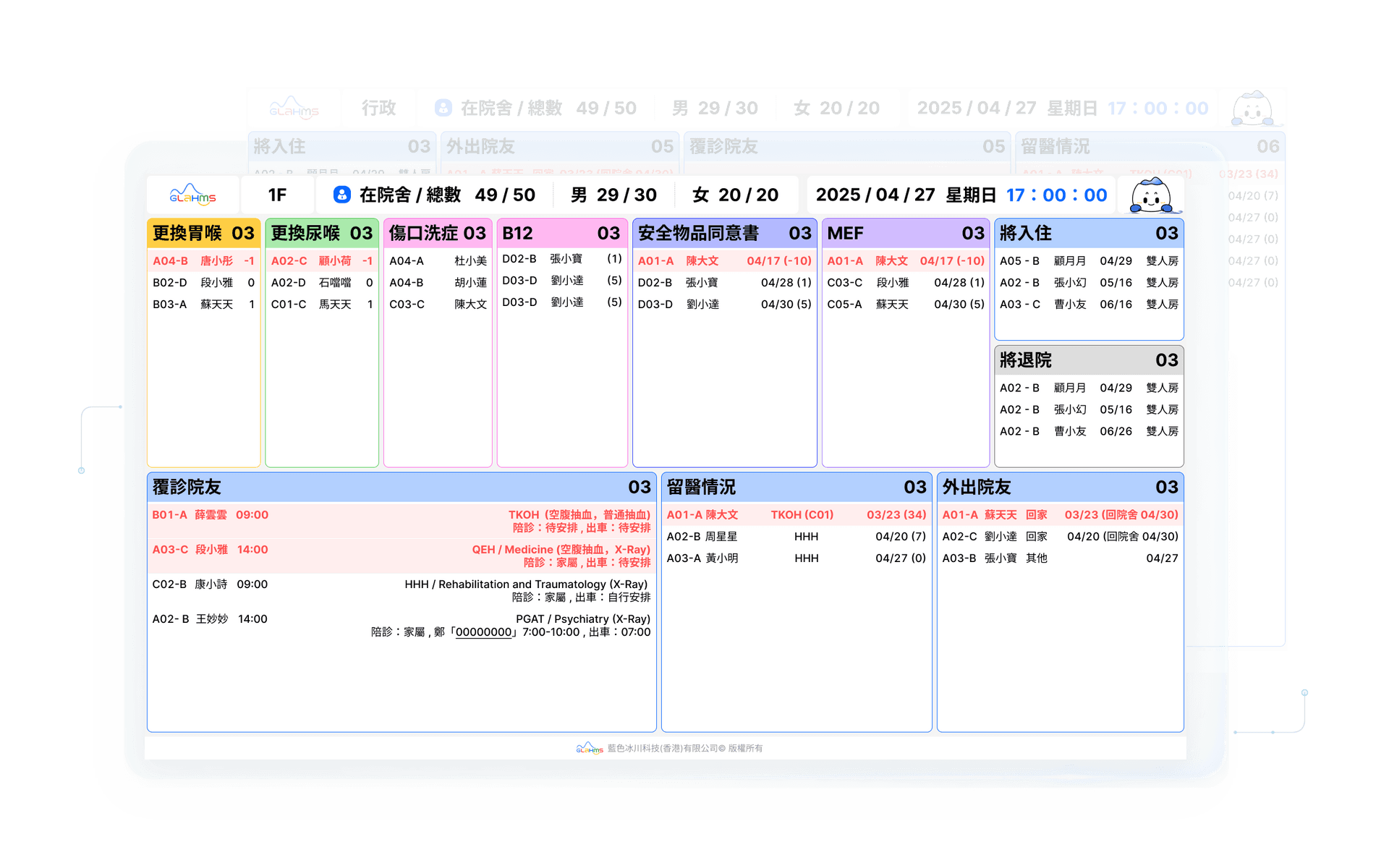Open the 將入住 panel header in front window
Image resolution: width=1389 pixels, height=868 pixels.
pos(1089,233)
